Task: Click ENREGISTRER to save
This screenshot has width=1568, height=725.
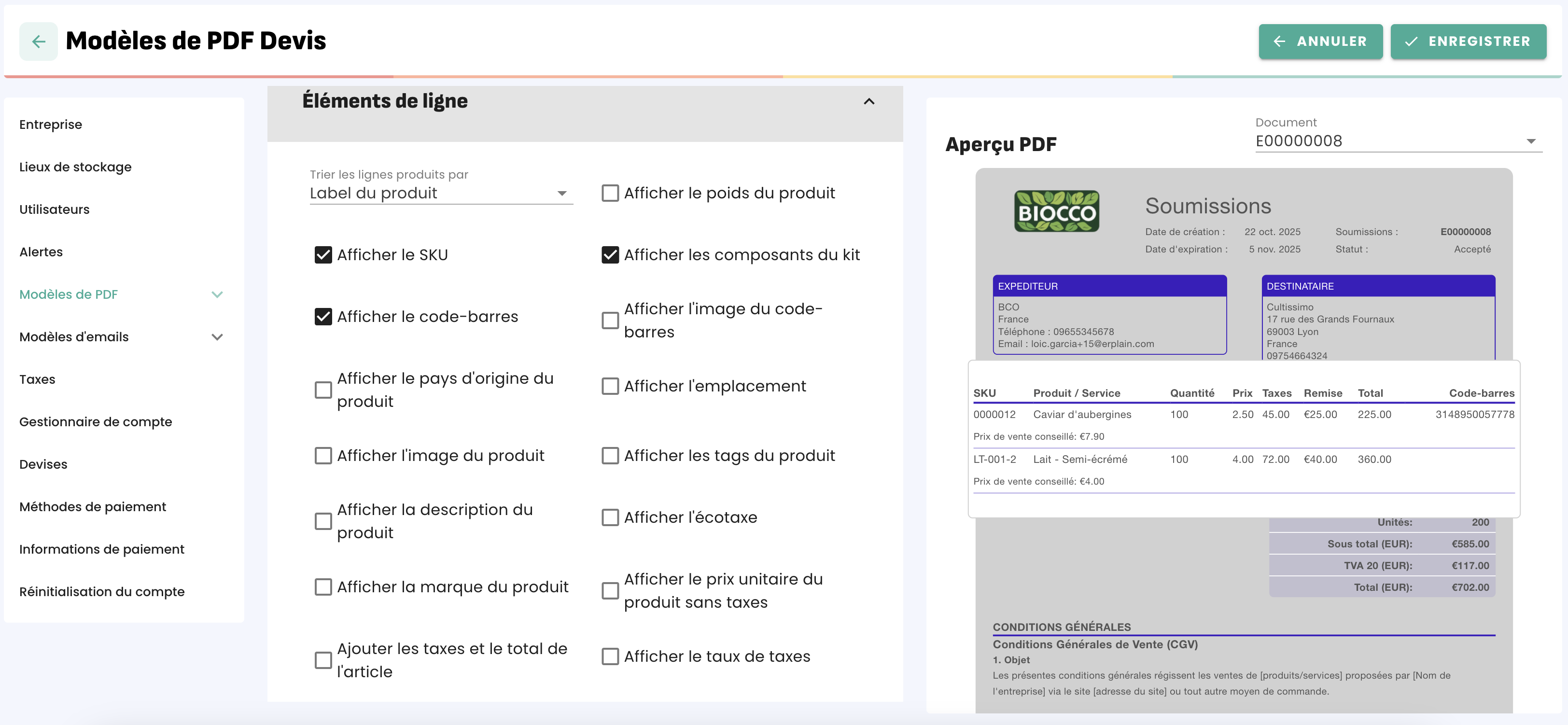Action: tap(1468, 42)
